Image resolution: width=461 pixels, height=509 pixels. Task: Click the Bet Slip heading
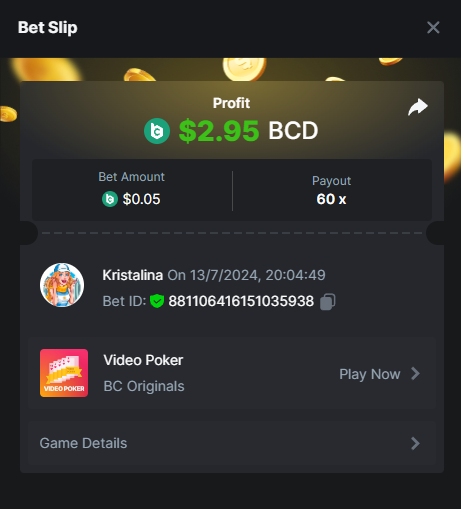(48, 28)
